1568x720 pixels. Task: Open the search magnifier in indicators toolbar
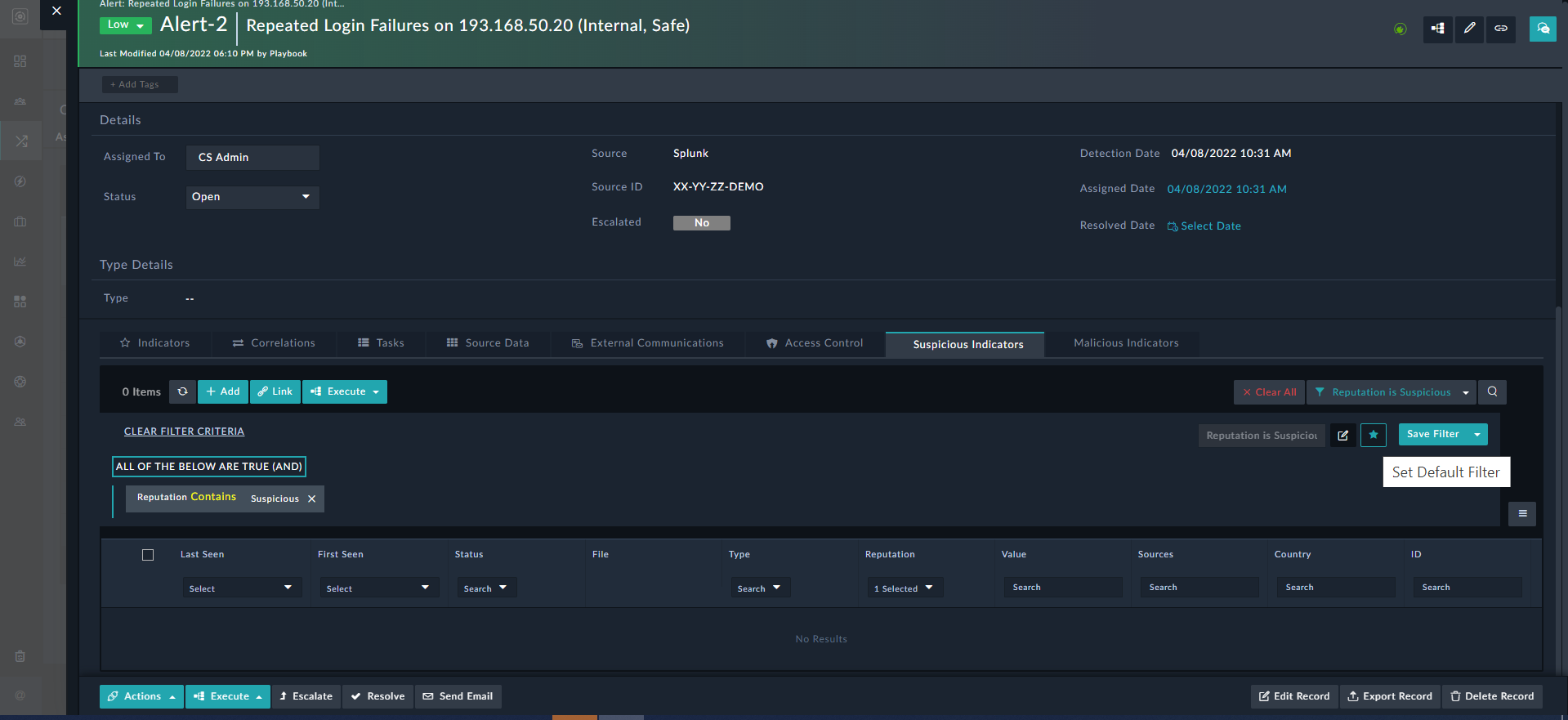[1492, 392]
